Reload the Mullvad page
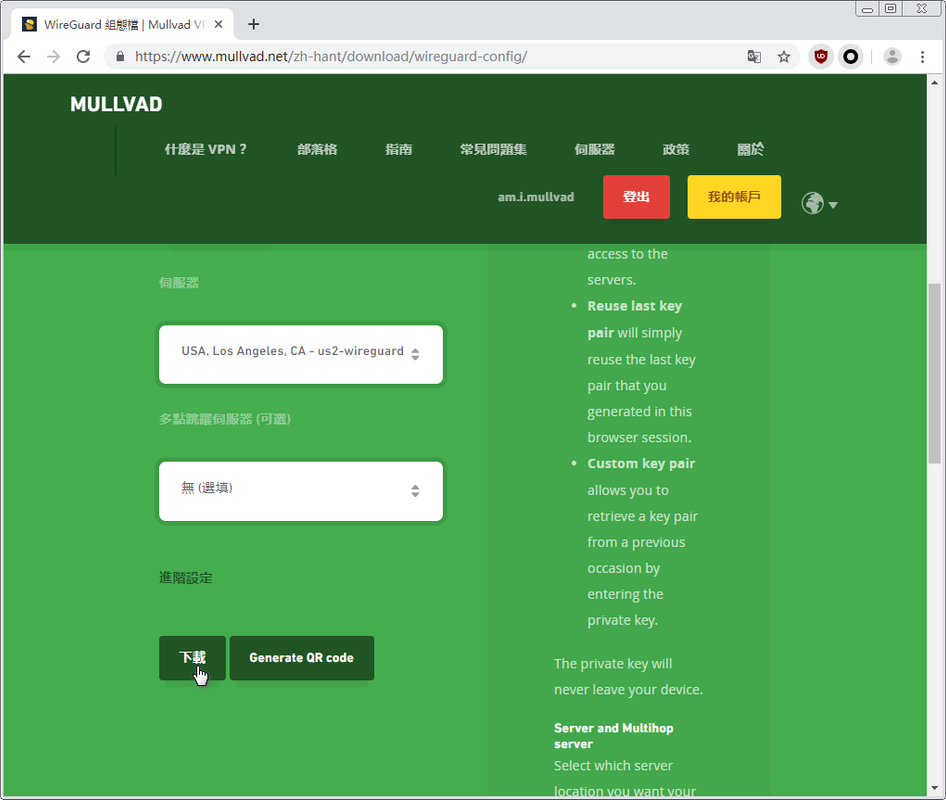The height and width of the screenshot is (800, 946). click(83, 57)
